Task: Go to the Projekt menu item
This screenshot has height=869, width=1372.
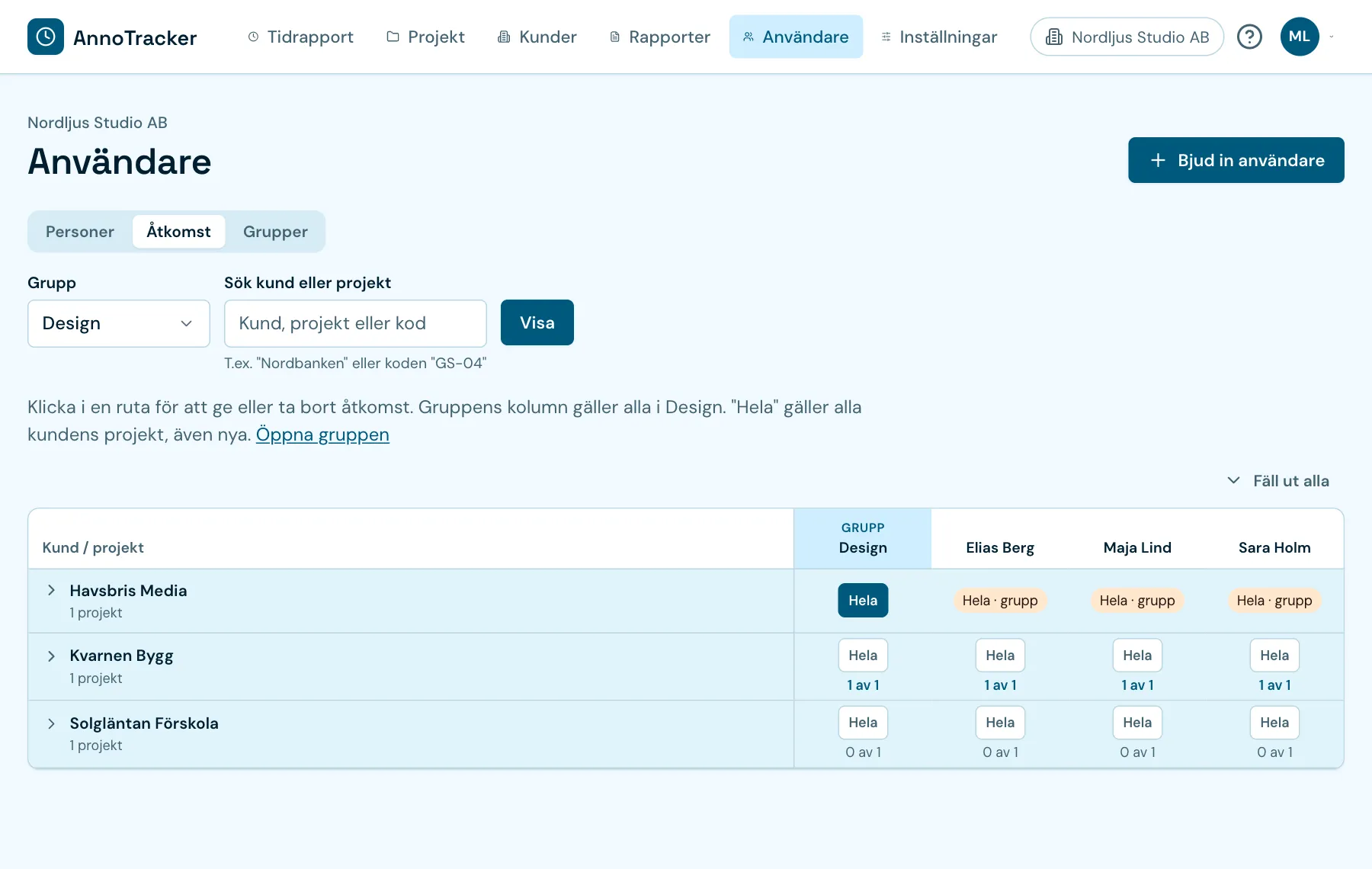Action: [x=425, y=37]
